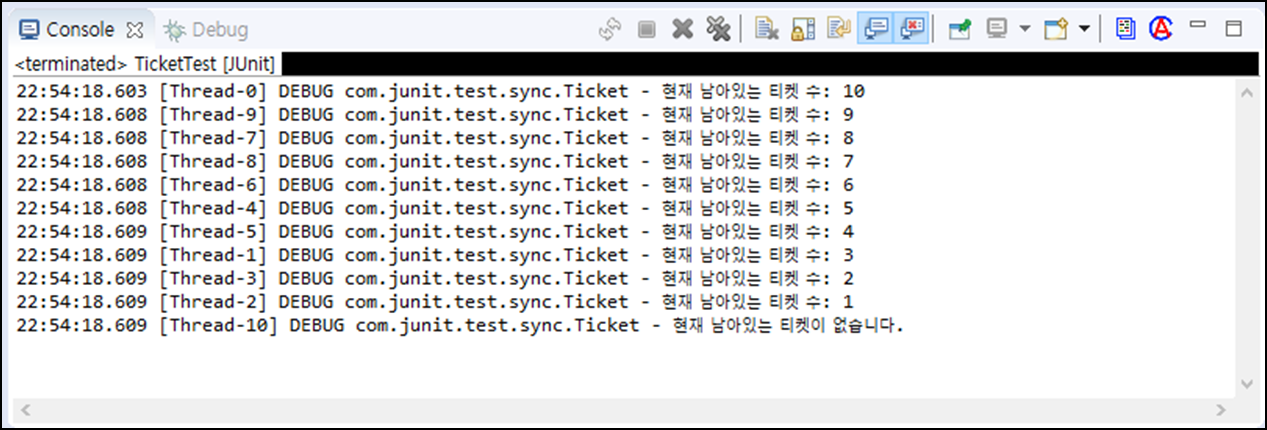The height and width of the screenshot is (430, 1267).
Task: Click the Open Console icon
Action: point(1057,30)
